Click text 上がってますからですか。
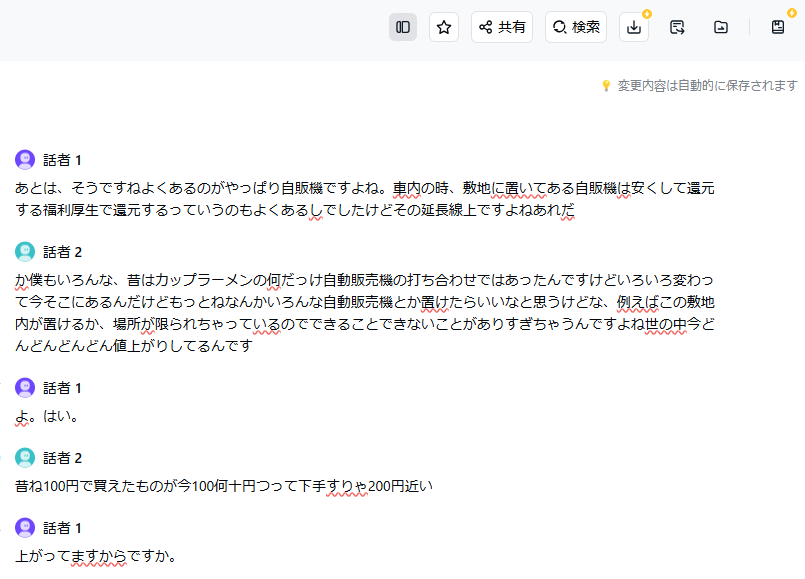 tap(96, 556)
